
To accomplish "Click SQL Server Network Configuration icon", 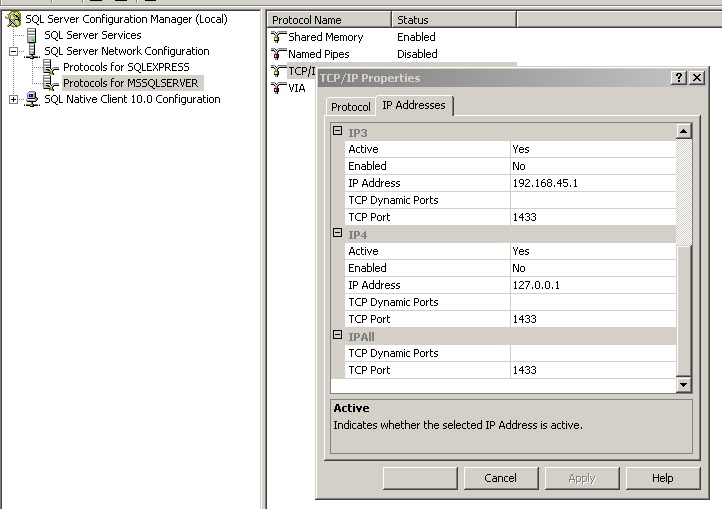I will pyautogui.click(x=32, y=51).
